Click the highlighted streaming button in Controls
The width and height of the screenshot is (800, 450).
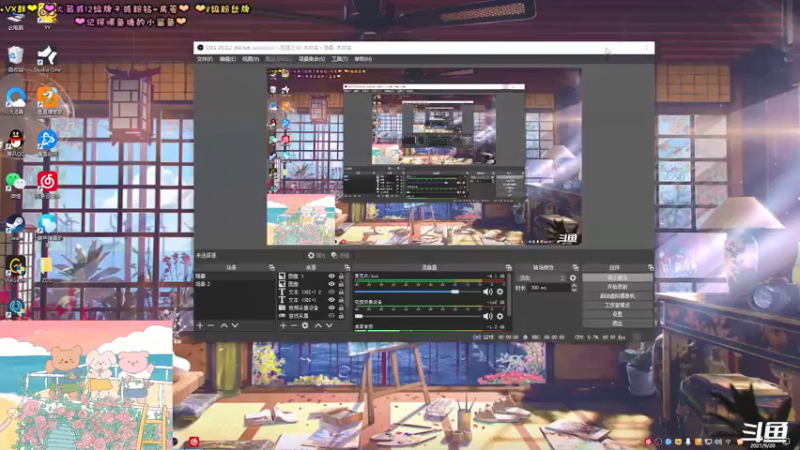point(617,278)
